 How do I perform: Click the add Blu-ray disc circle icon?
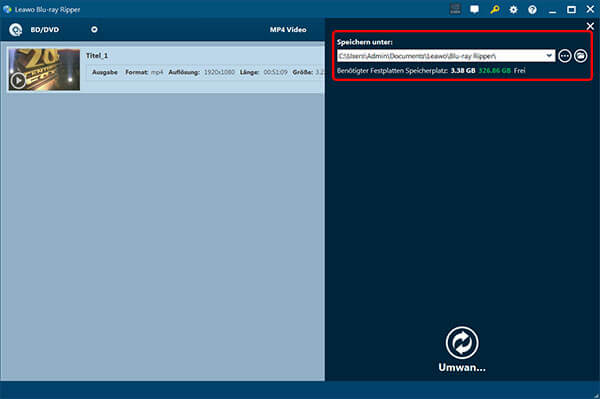point(94,29)
